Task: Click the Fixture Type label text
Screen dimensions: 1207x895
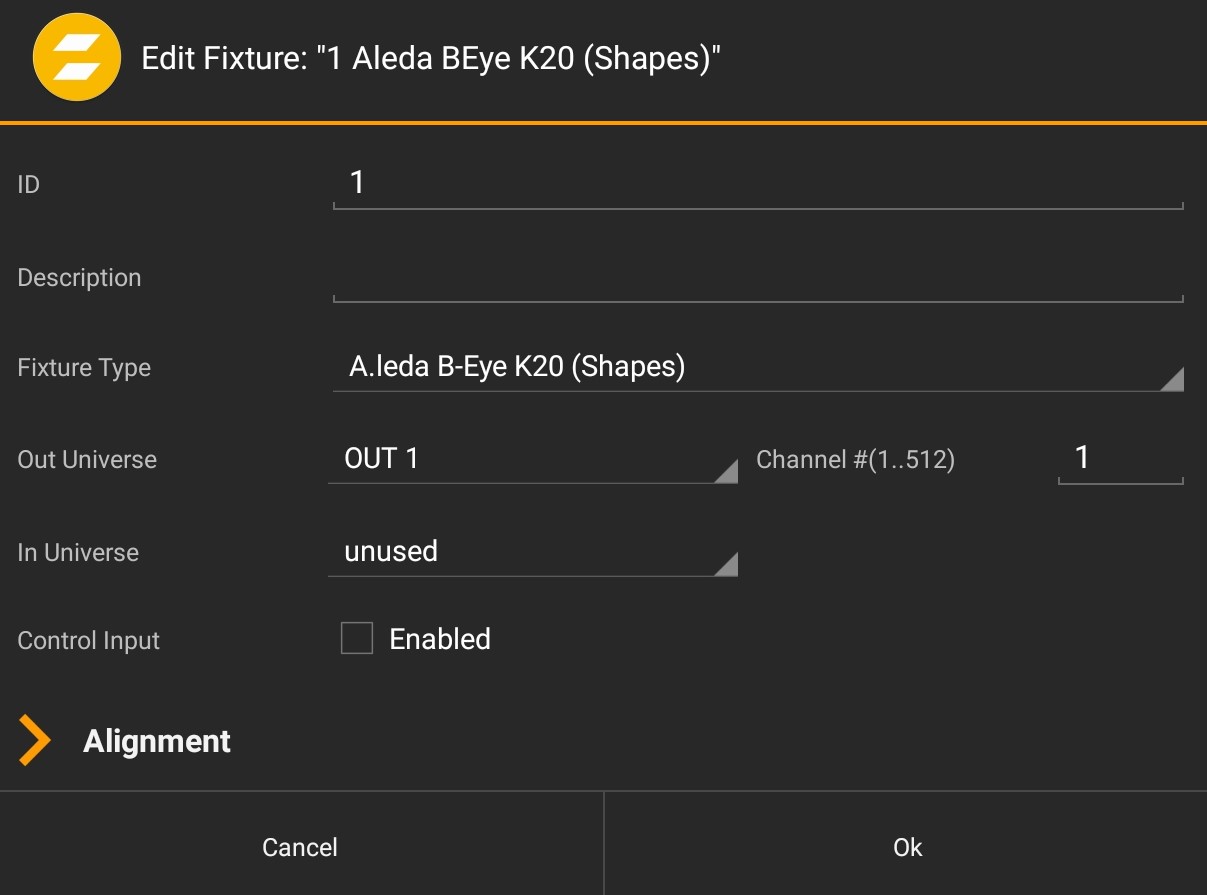Action: pyautogui.click(x=84, y=368)
